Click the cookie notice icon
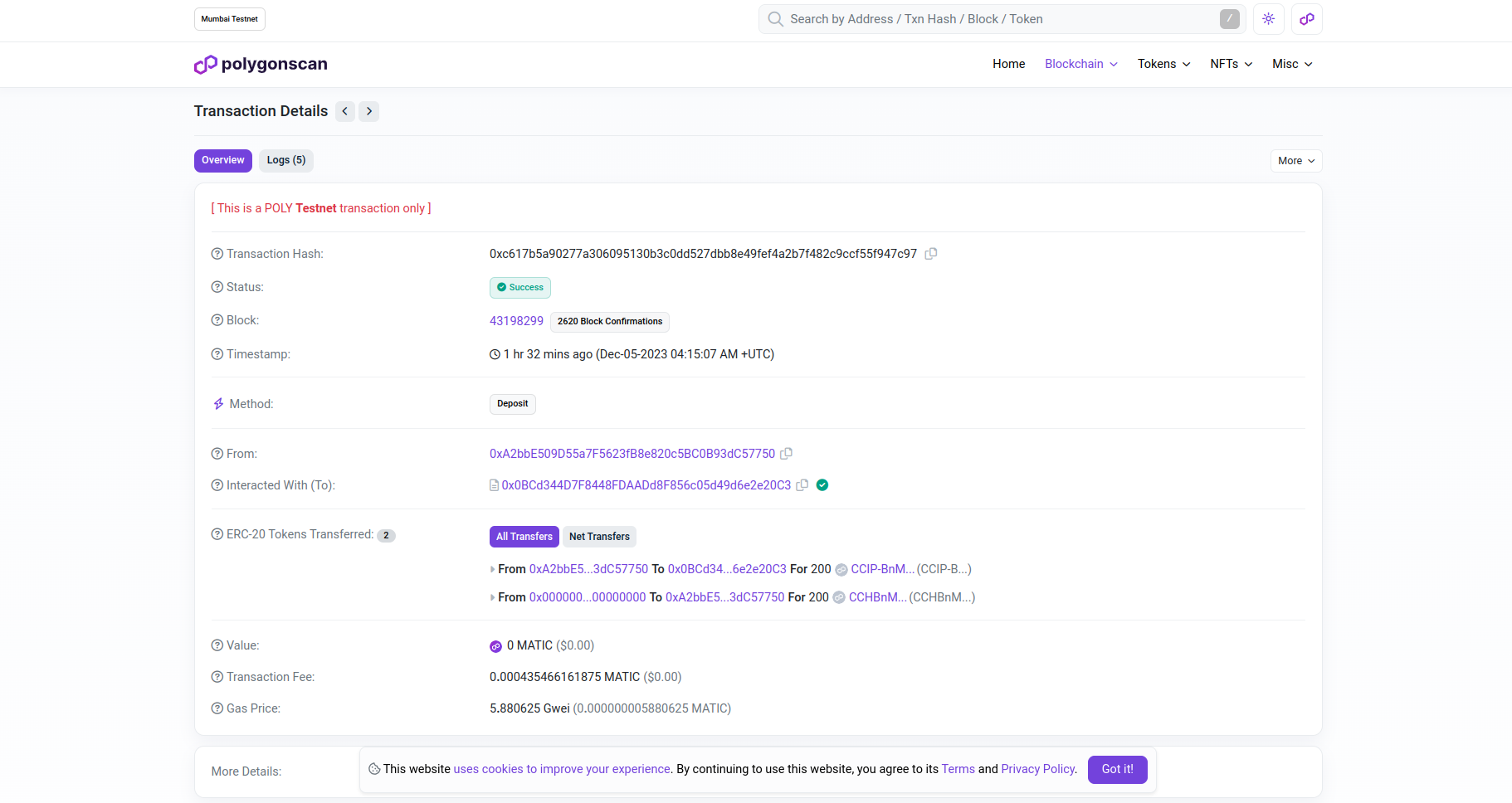 point(374,769)
